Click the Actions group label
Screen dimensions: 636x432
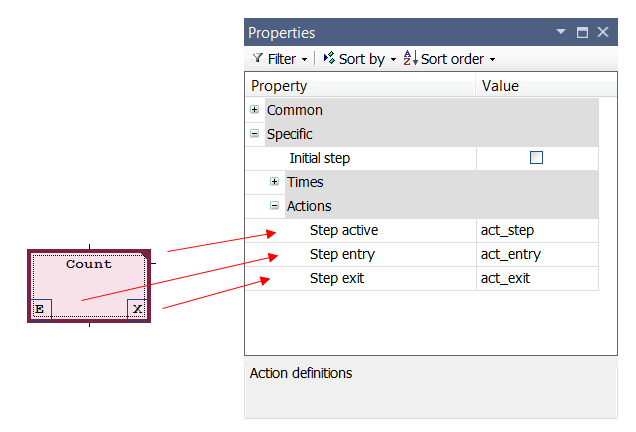[x=309, y=206]
